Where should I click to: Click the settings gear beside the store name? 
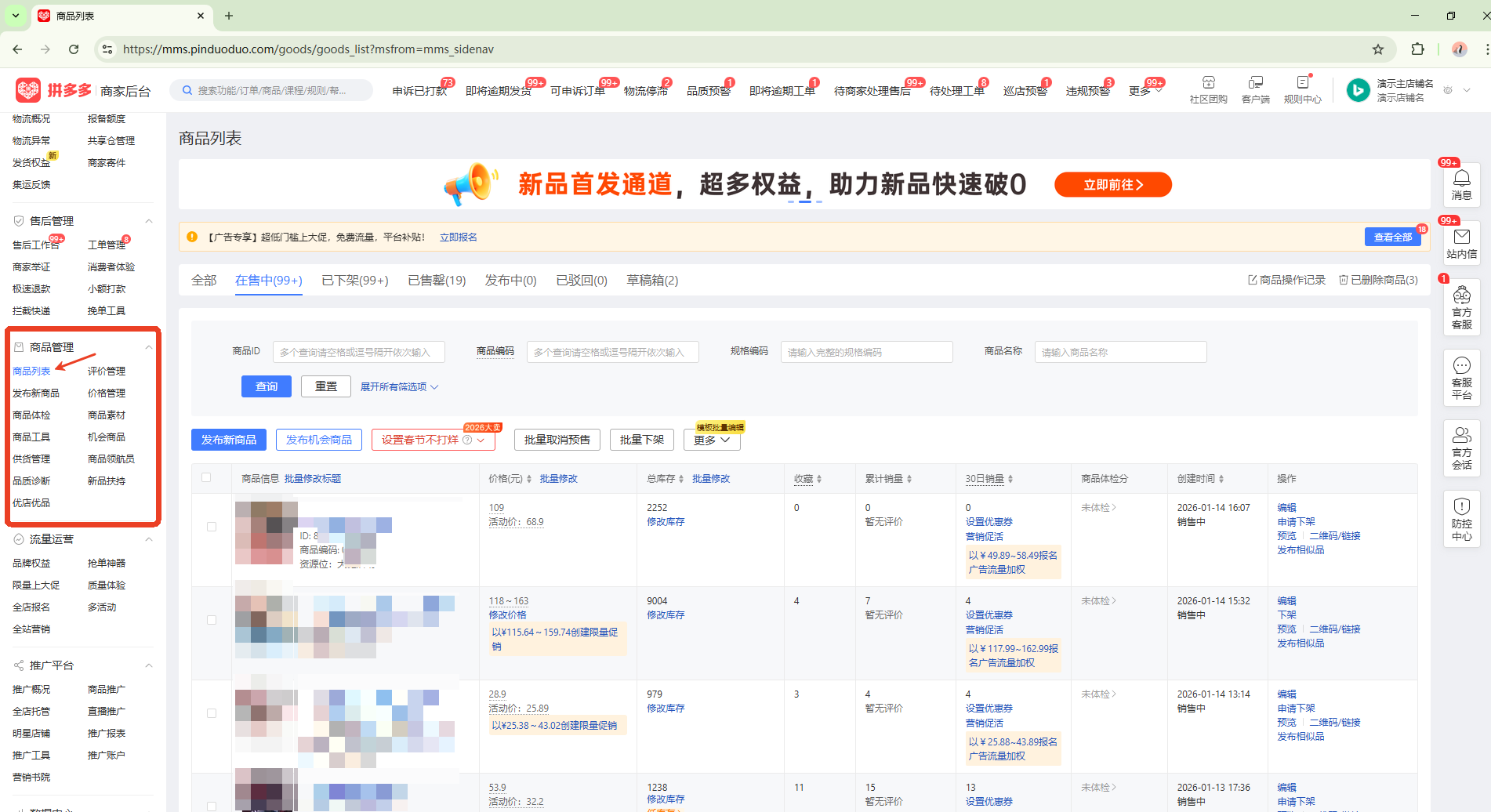[1448, 90]
